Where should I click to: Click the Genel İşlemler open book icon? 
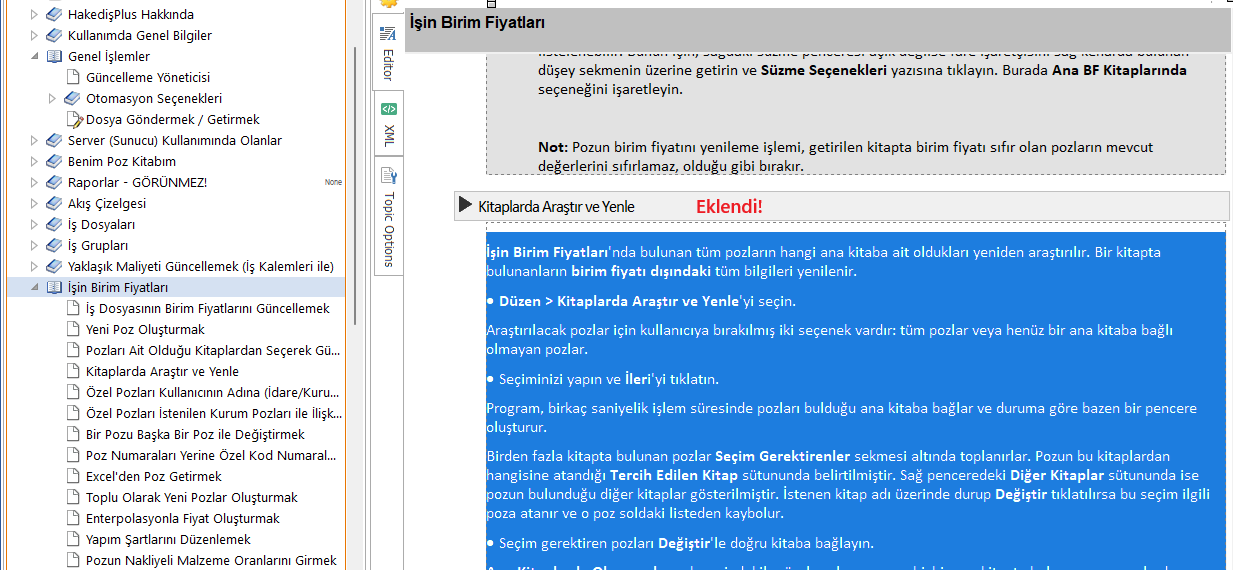click(x=54, y=57)
